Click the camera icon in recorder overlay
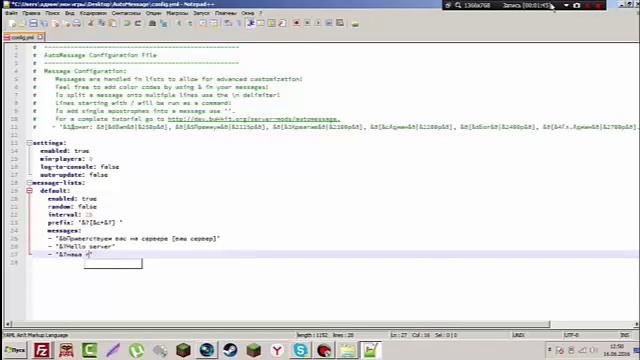The width and height of the screenshot is (640, 360). [x=577, y=5]
